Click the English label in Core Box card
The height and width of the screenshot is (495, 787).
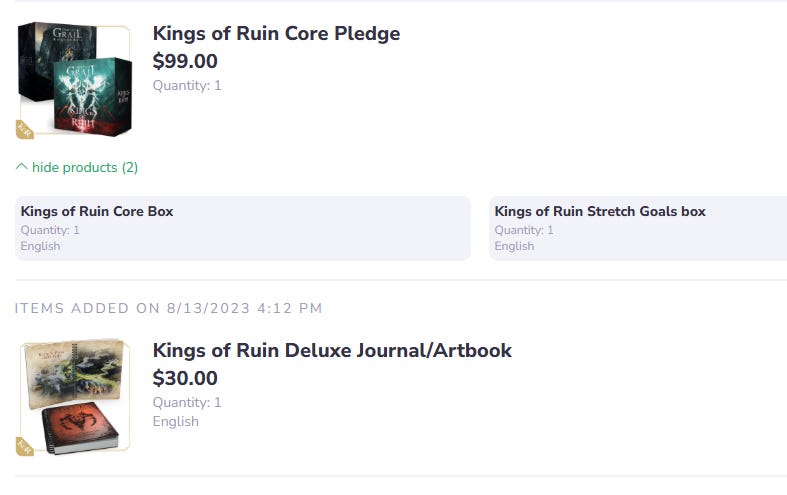click(40, 246)
